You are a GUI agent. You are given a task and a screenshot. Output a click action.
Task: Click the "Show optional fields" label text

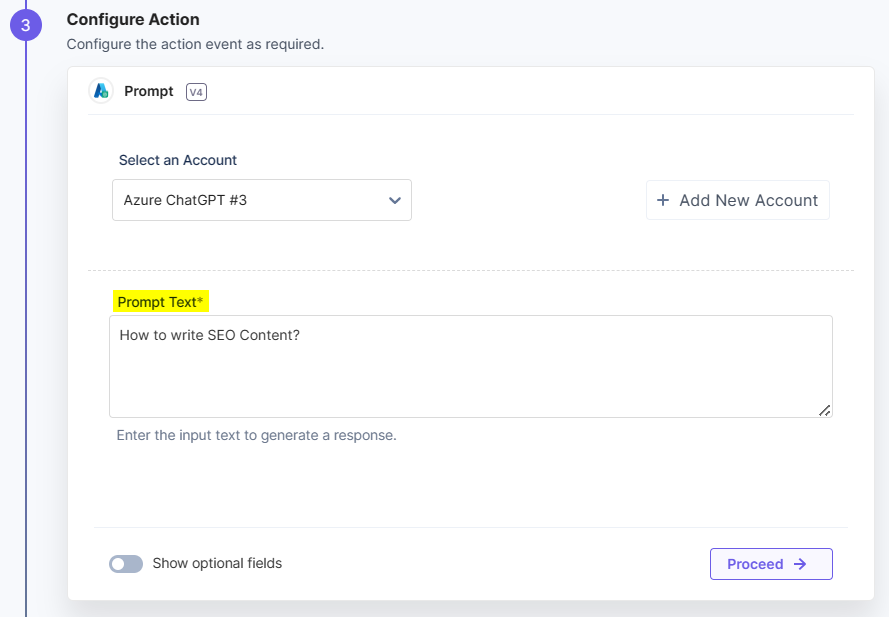[x=217, y=564]
